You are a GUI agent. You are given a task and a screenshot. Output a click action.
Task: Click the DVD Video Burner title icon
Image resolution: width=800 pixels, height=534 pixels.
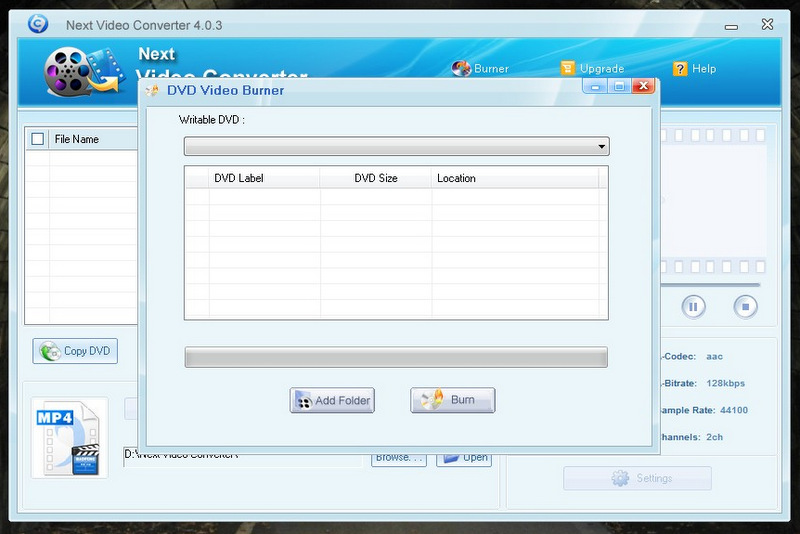152,91
